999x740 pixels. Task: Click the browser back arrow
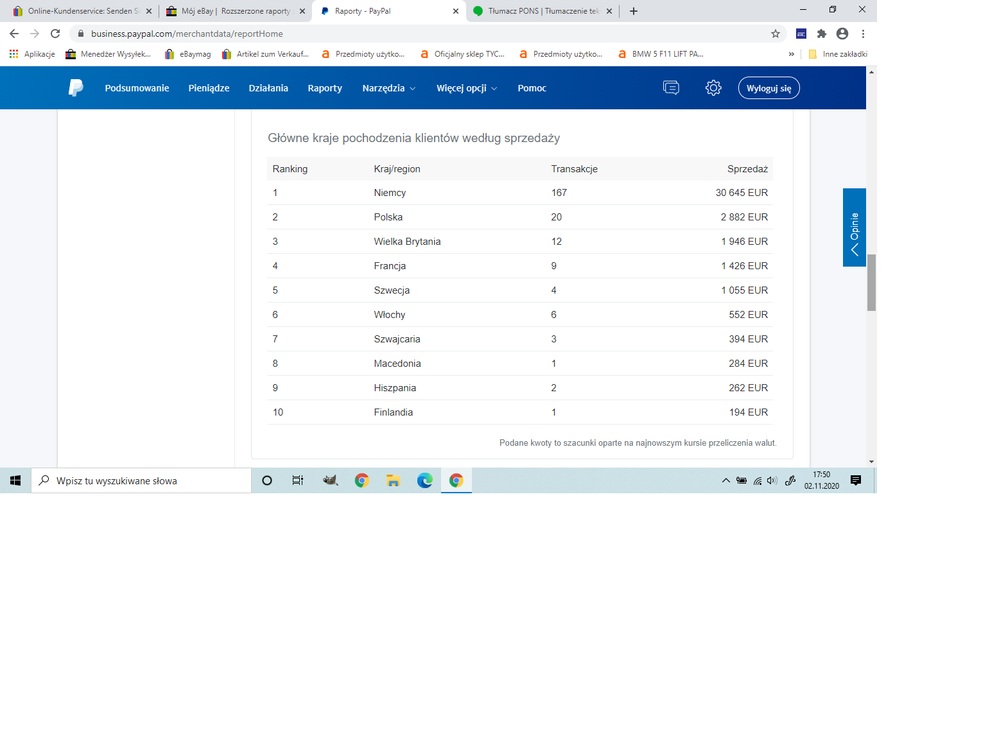point(14,33)
